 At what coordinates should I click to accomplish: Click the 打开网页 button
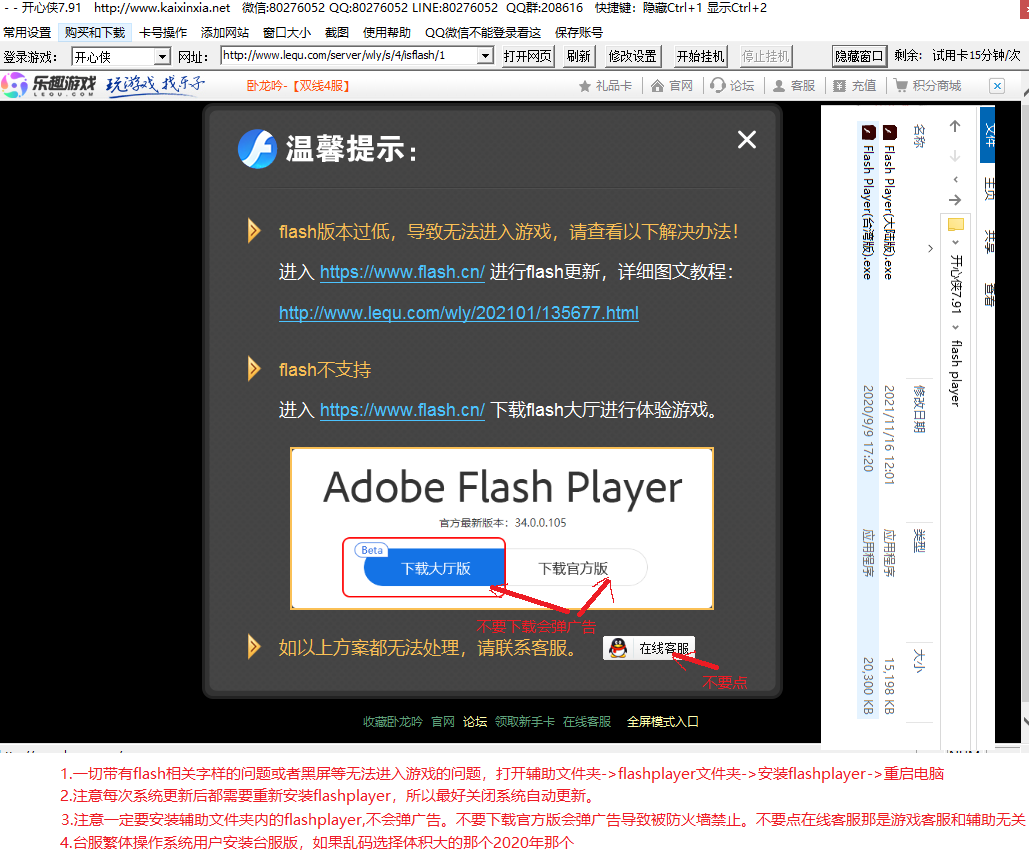click(528, 56)
